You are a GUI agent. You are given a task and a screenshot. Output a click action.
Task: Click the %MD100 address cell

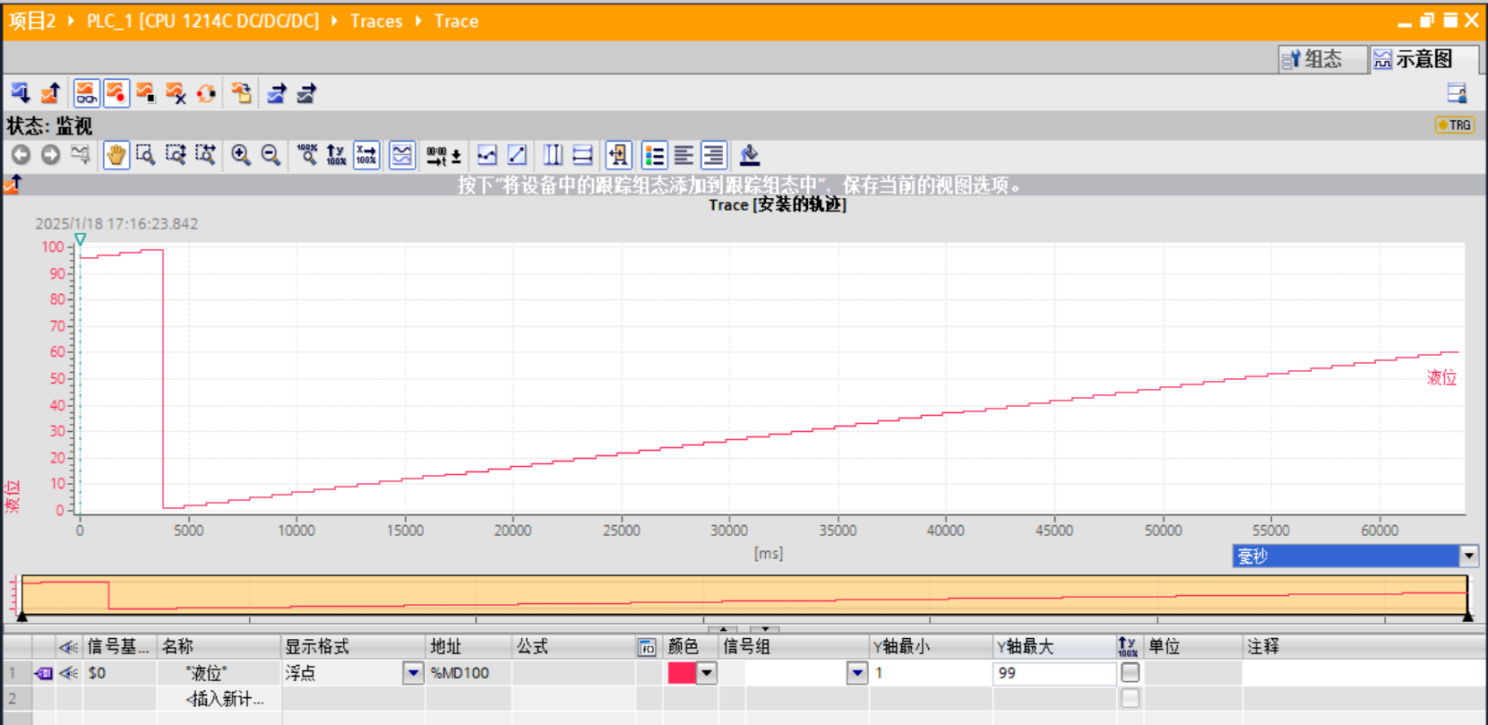(469, 673)
